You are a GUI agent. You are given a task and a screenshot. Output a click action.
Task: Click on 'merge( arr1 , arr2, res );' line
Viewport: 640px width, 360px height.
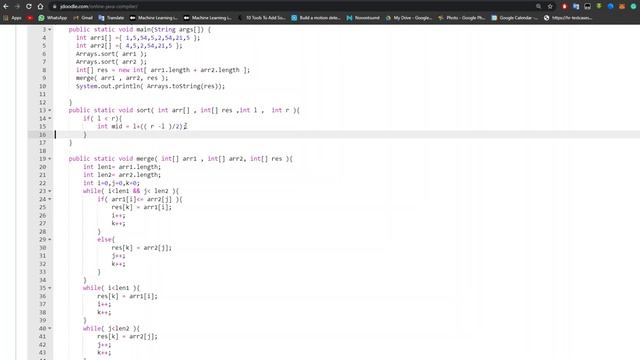[122, 78]
